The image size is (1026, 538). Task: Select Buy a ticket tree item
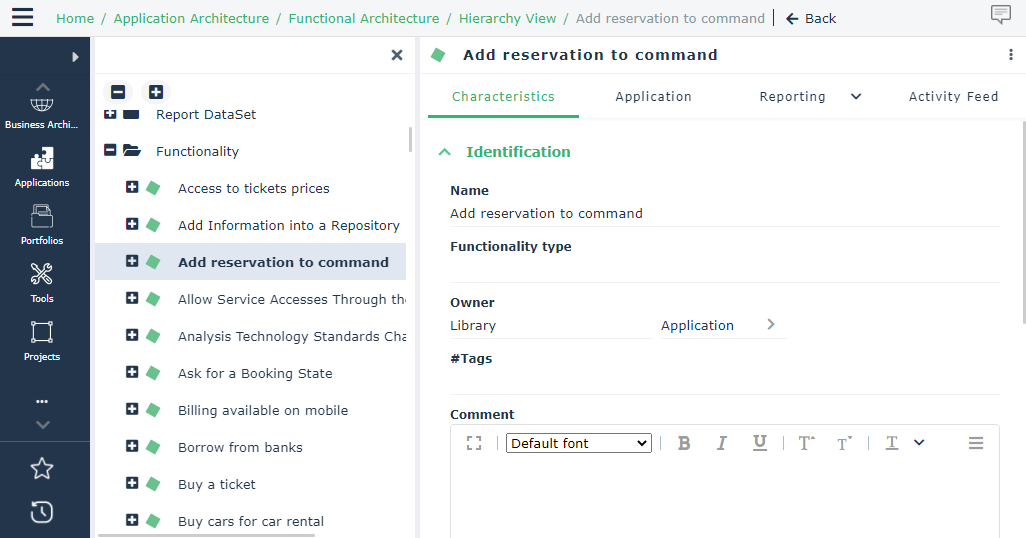pyautogui.click(x=217, y=484)
